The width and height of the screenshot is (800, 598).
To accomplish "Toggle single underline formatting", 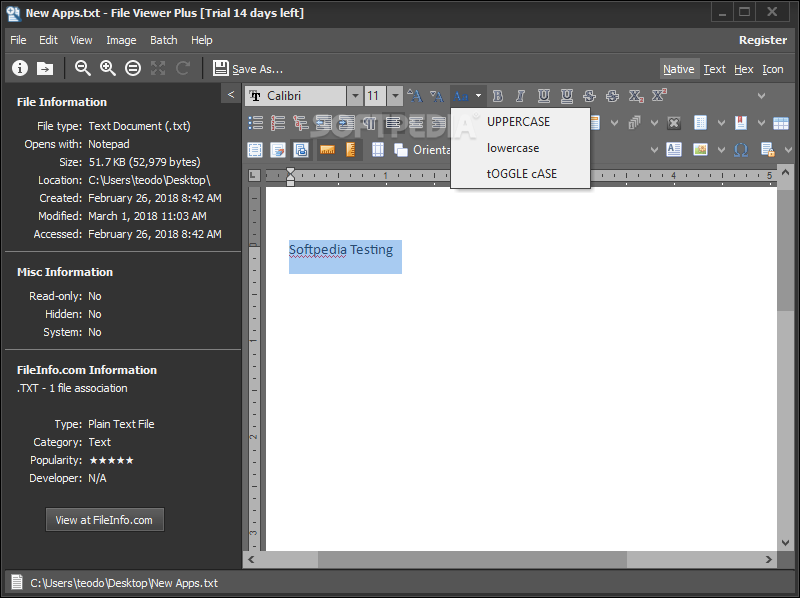I will (x=543, y=95).
